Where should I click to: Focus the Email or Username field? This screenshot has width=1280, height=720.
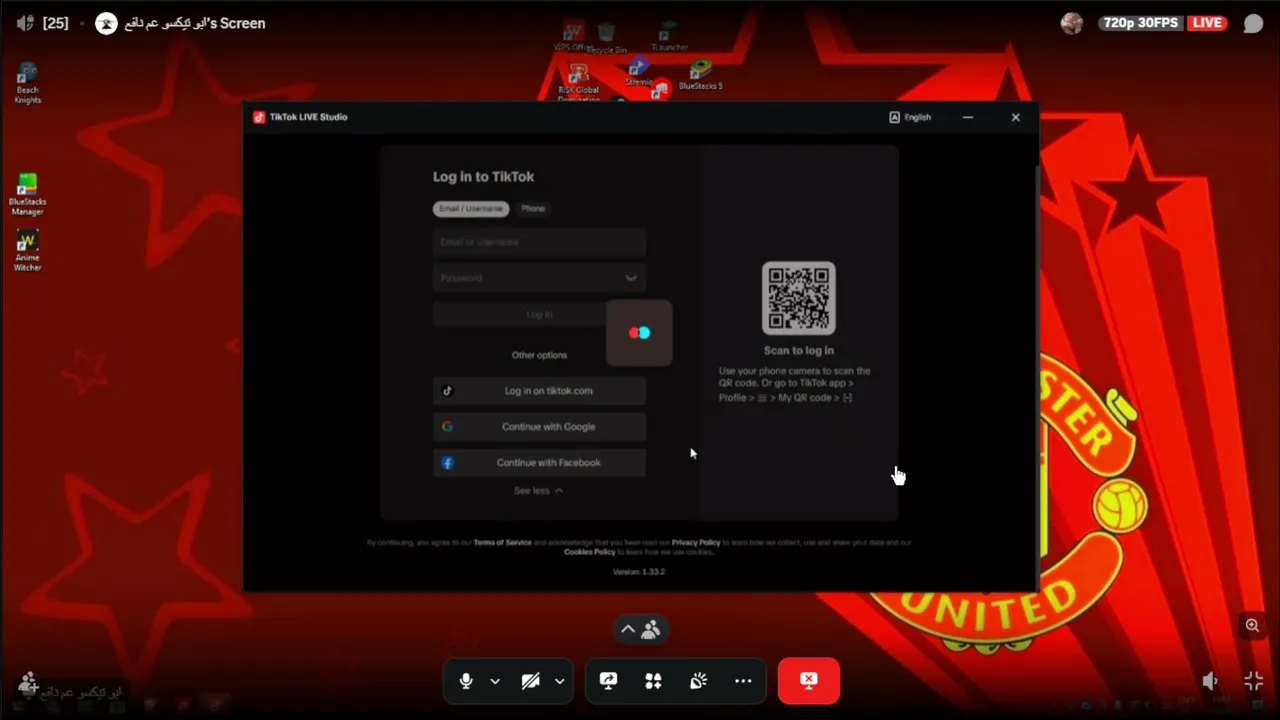[x=539, y=242]
